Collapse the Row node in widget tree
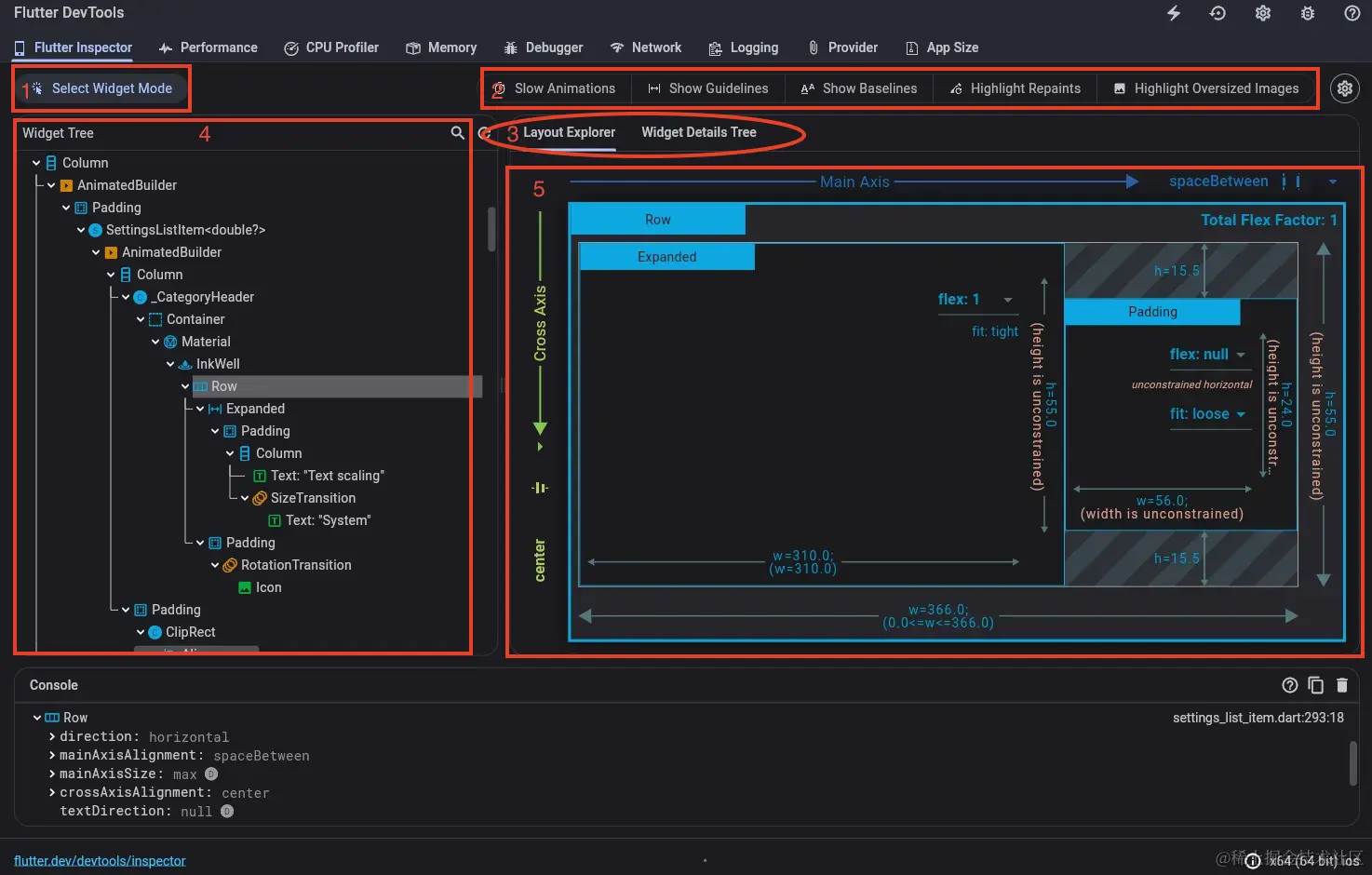Image resolution: width=1372 pixels, height=875 pixels. pyautogui.click(x=185, y=386)
